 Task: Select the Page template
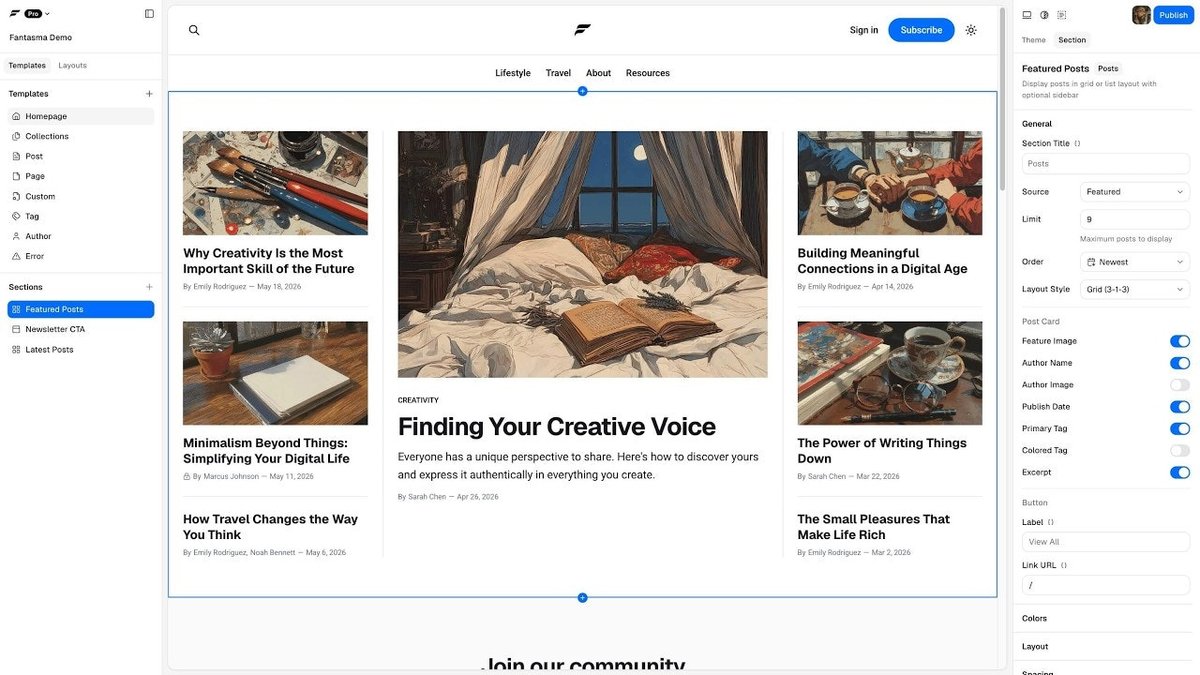click(81, 176)
